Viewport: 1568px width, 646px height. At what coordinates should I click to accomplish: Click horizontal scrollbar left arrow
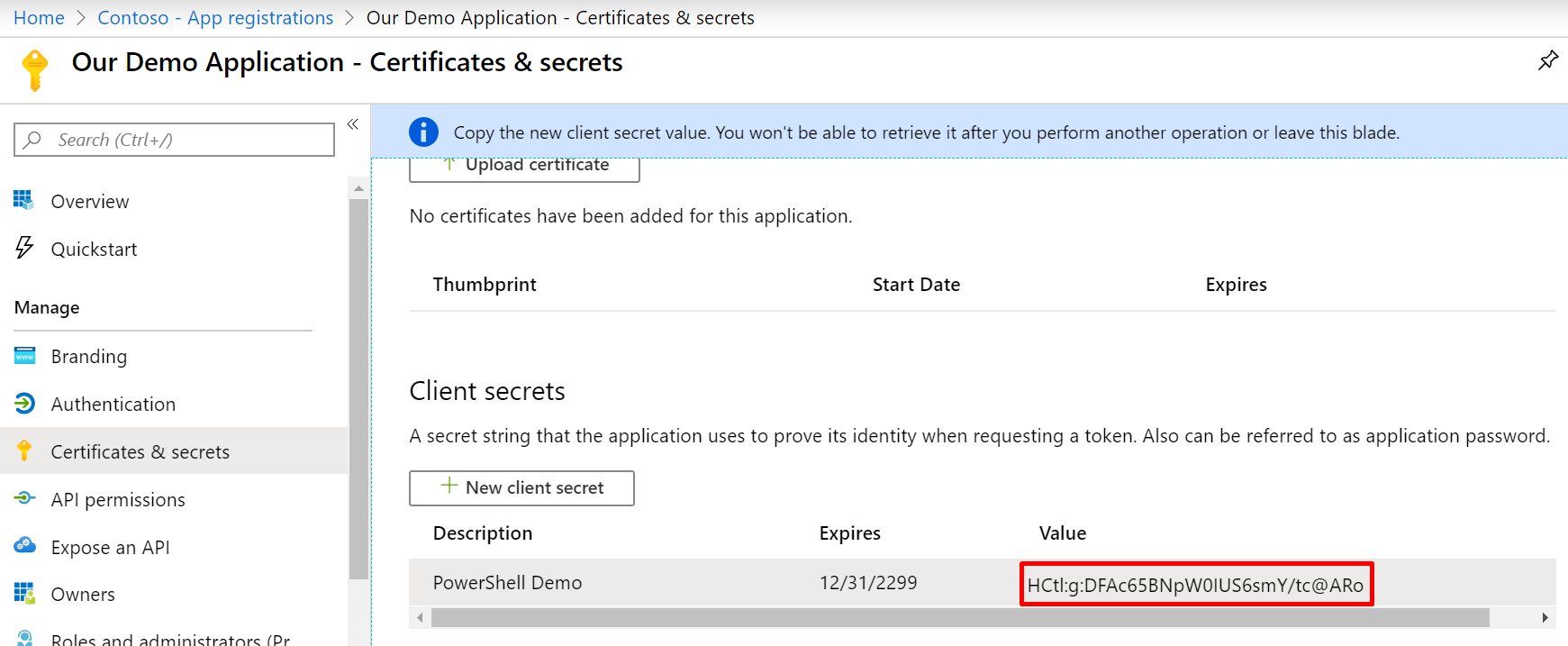pyautogui.click(x=420, y=617)
